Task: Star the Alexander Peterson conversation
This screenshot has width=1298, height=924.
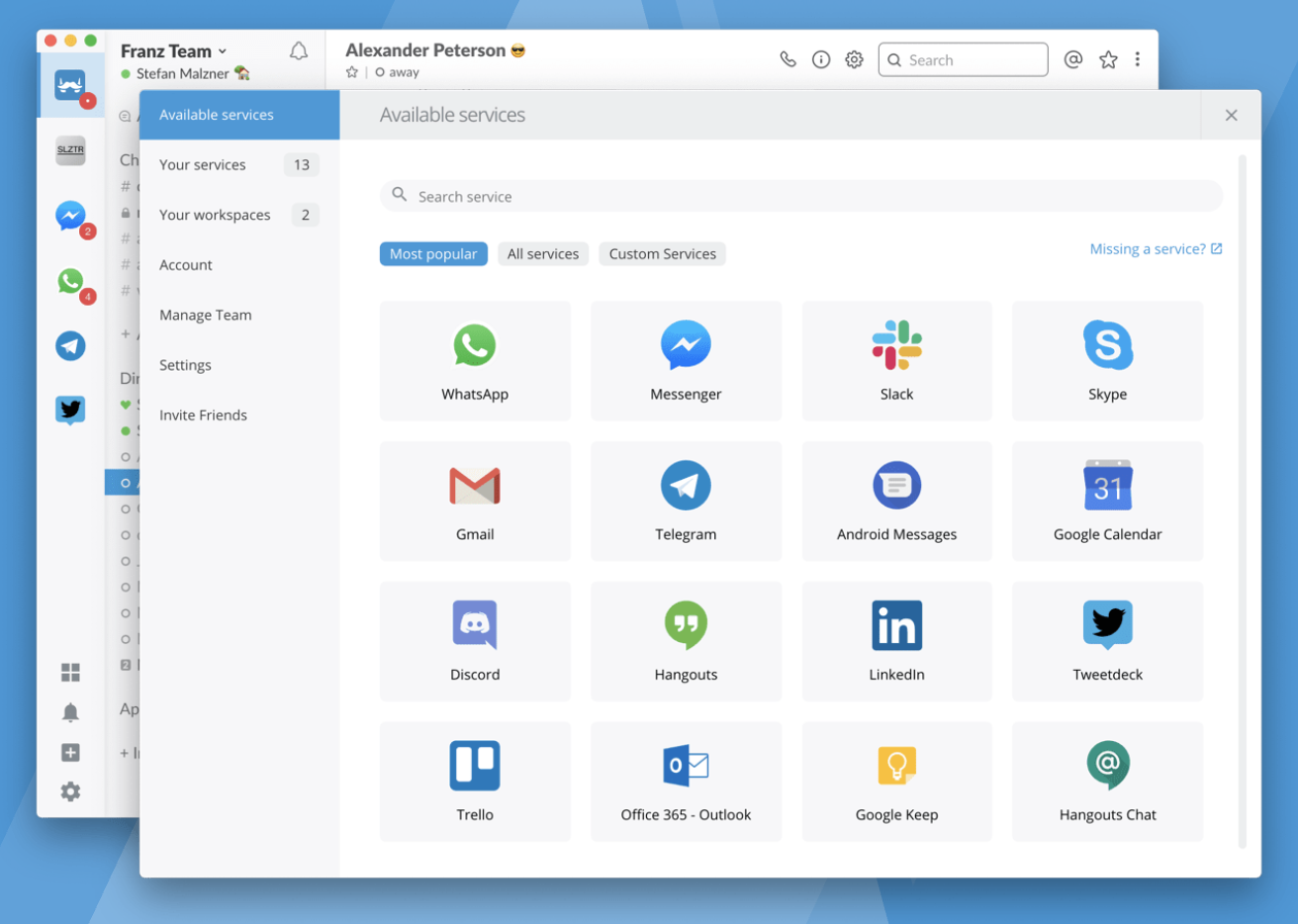Action: click(x=352, y=72)
